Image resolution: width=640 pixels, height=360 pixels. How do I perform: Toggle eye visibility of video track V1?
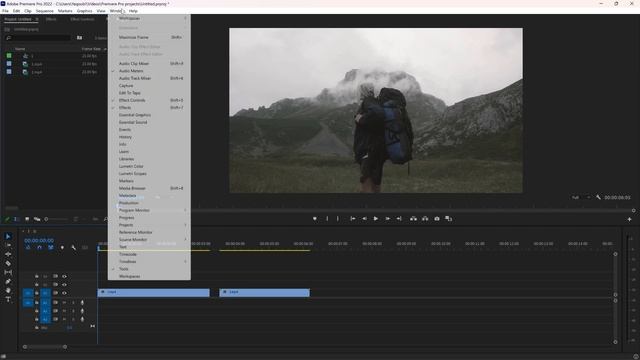(x=64, y=293)
